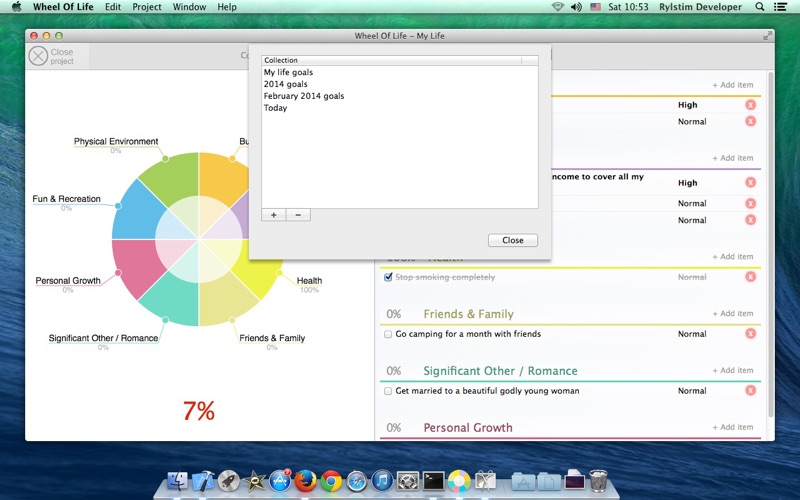This screenshot has width=800, height=500.
Task: Launch Google Chrome from the dock
Action: tap(331, 481)
